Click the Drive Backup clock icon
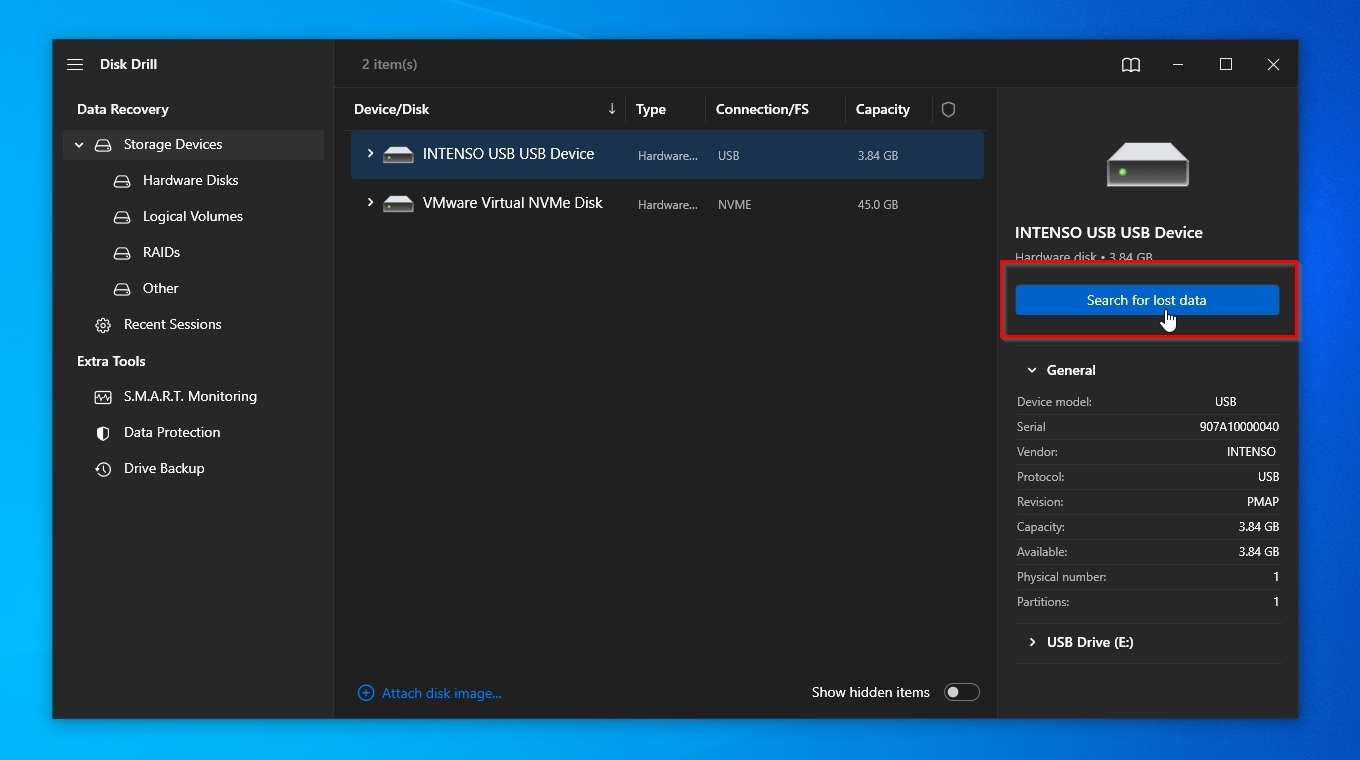The height and width of the screenshot is (760, 1360). [103, 469]
